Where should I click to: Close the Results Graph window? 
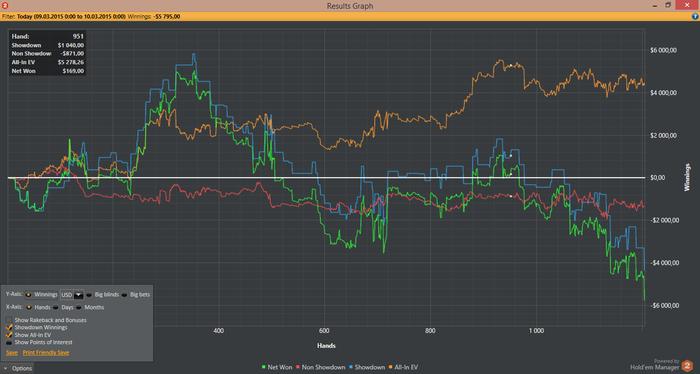click(x=688, y=5)
